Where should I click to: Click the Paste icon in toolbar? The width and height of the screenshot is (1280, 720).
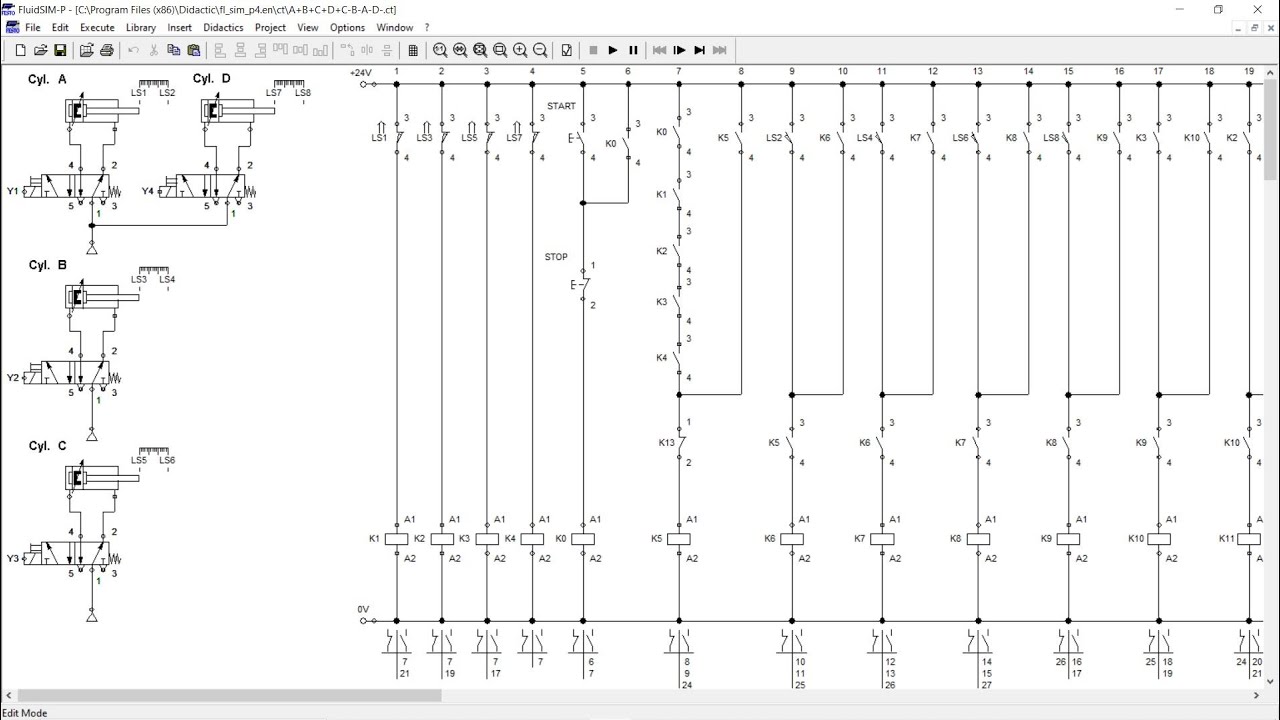[x=194, y=50]
